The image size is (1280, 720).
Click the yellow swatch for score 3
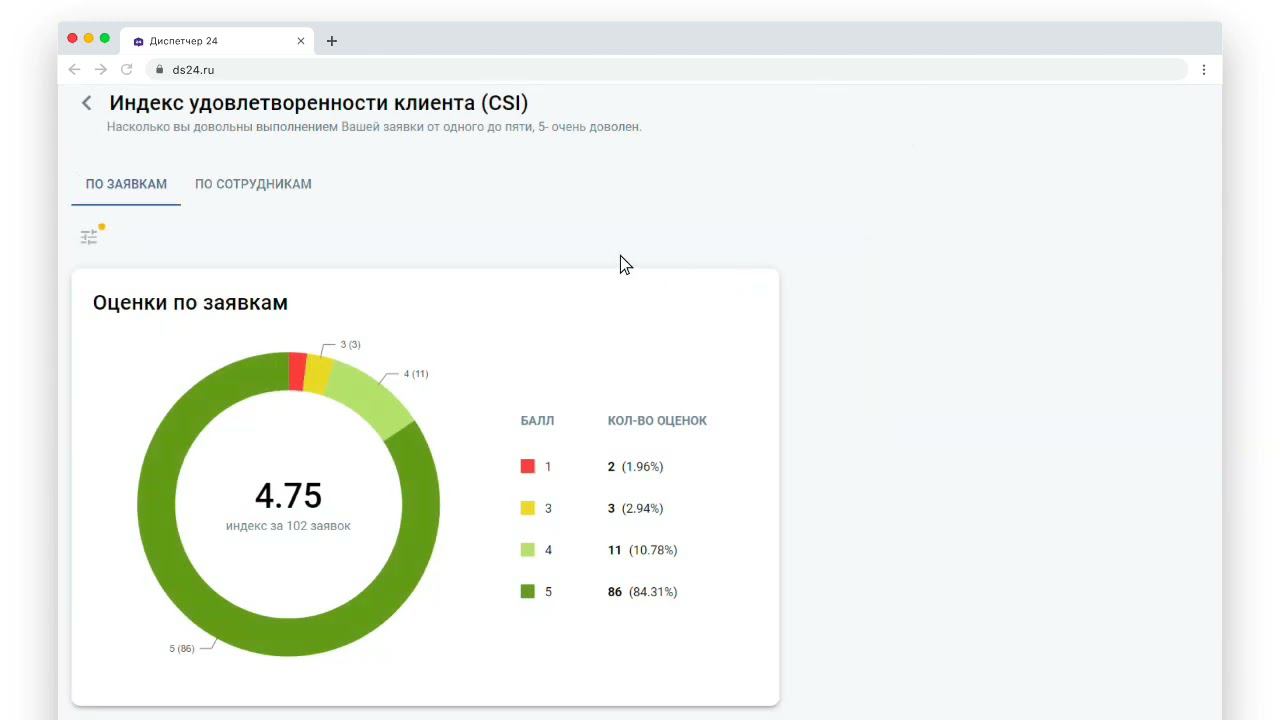pyautogui.click(x=528, y=508)
